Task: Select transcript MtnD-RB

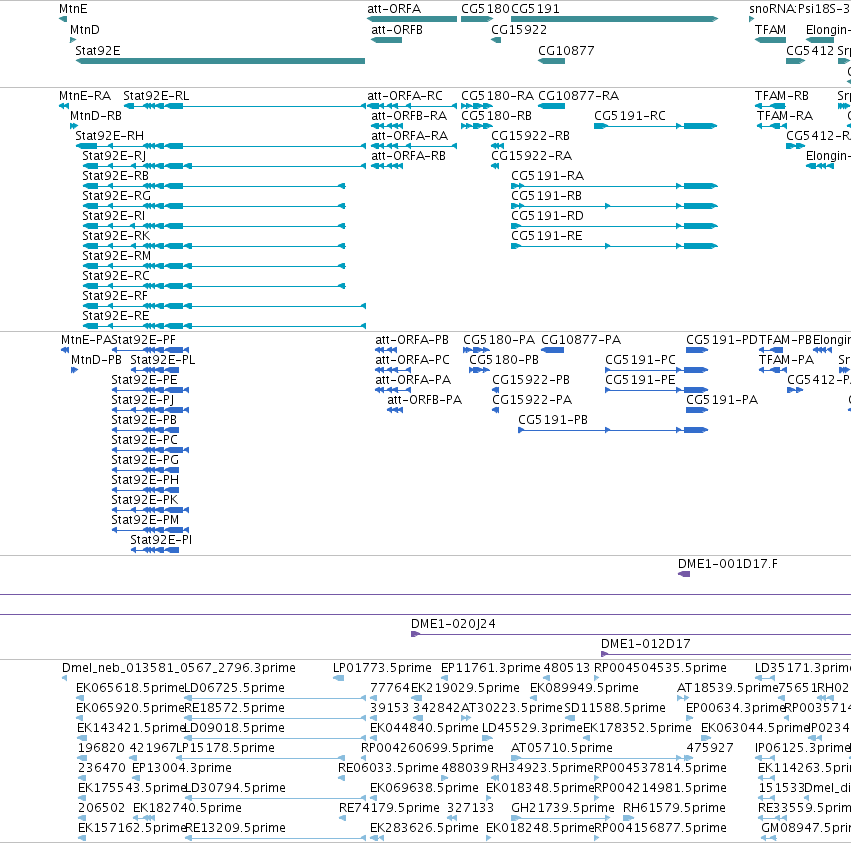Action: click(74, 126)
